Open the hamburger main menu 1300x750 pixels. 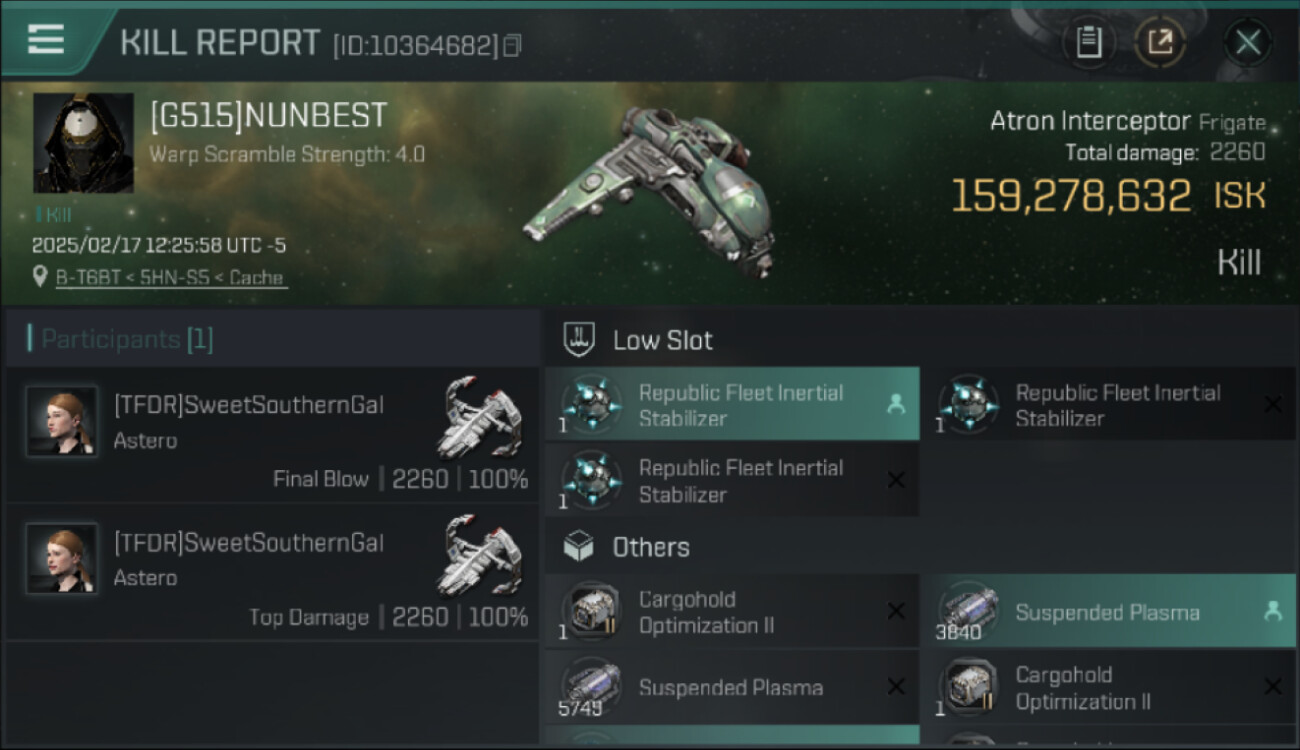(47, 40)
